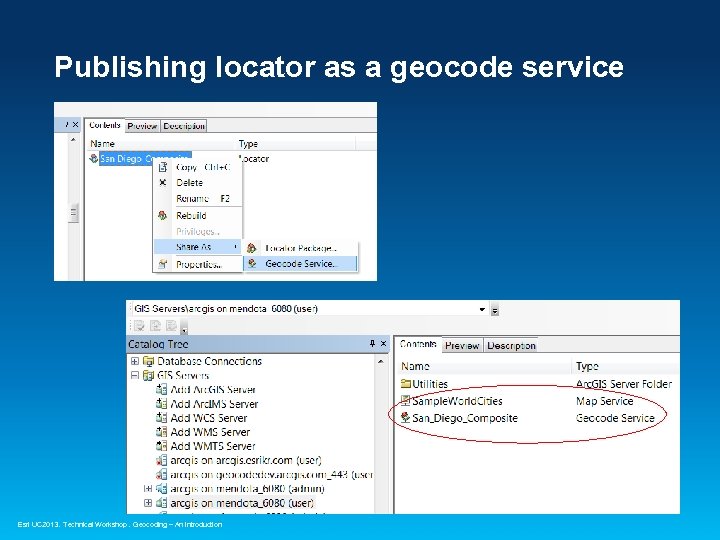Click Add ArcGIS Server

[213, 390]
